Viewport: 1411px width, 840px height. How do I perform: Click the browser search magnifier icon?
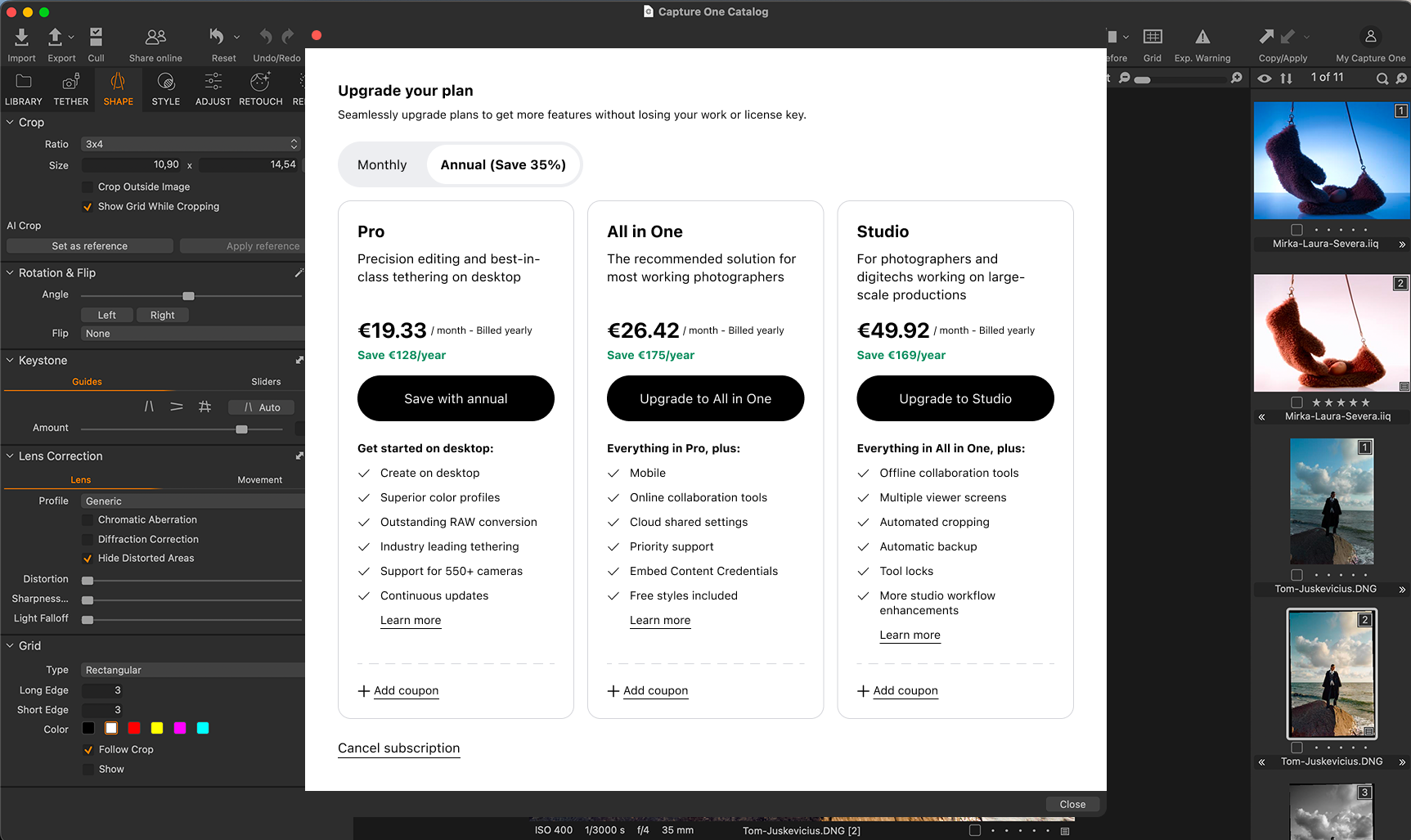coord(1382,79)
